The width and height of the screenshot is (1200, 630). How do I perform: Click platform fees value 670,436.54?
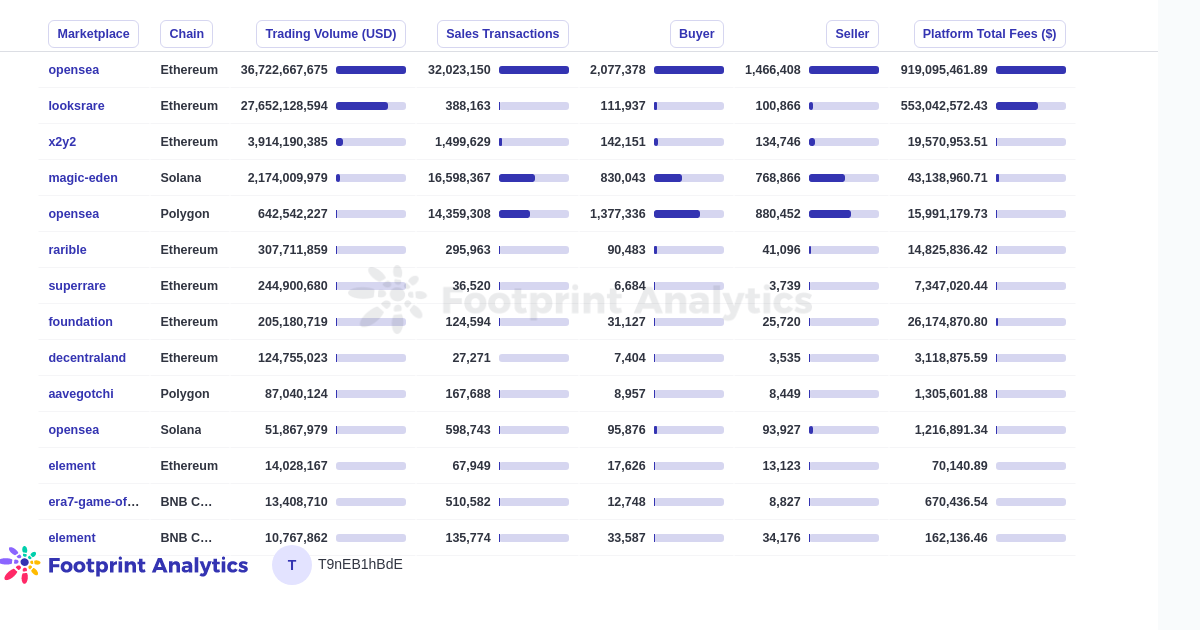click(x=956, y=502)
